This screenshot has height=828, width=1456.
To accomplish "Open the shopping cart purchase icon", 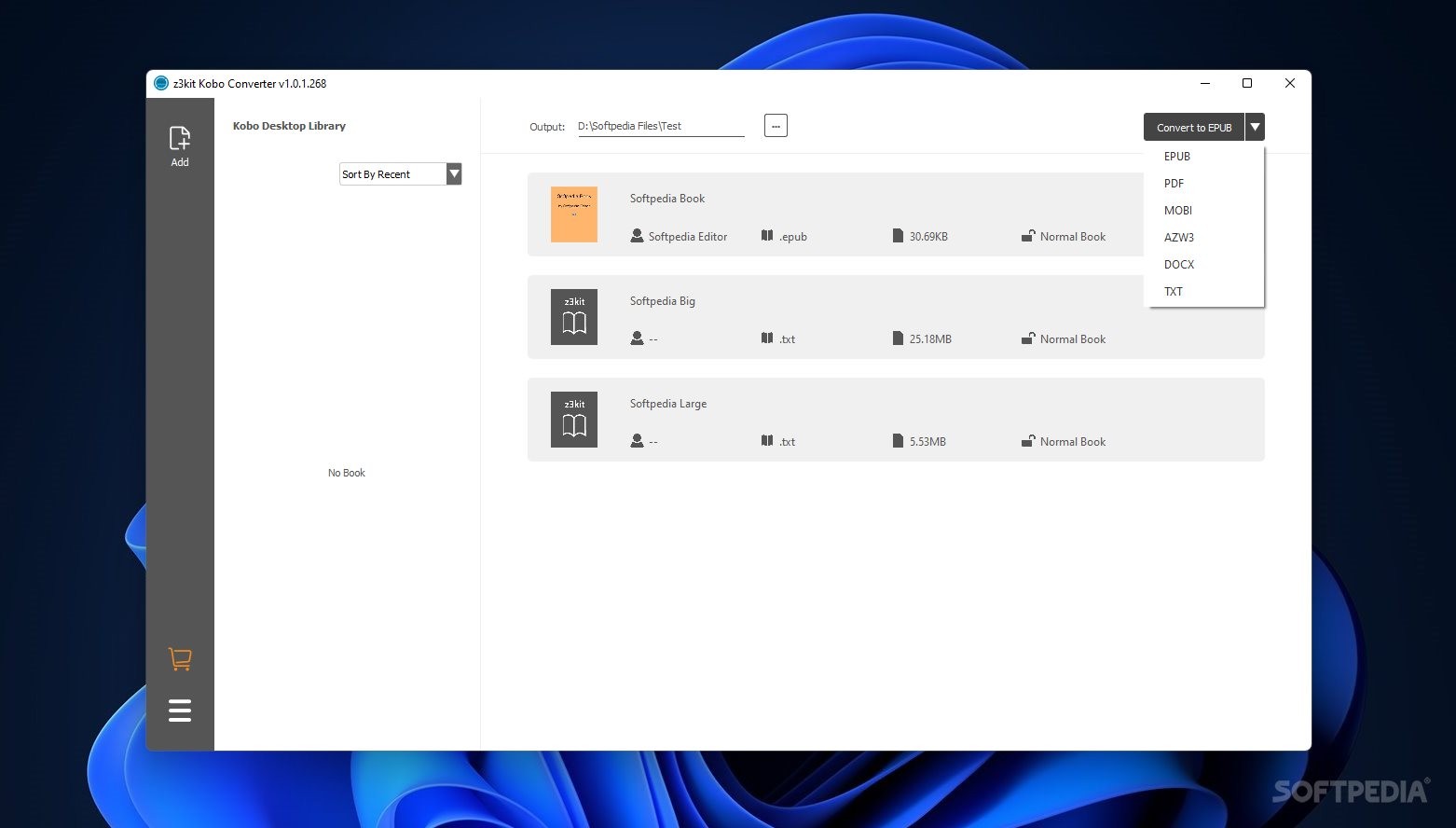I will 180,659.
